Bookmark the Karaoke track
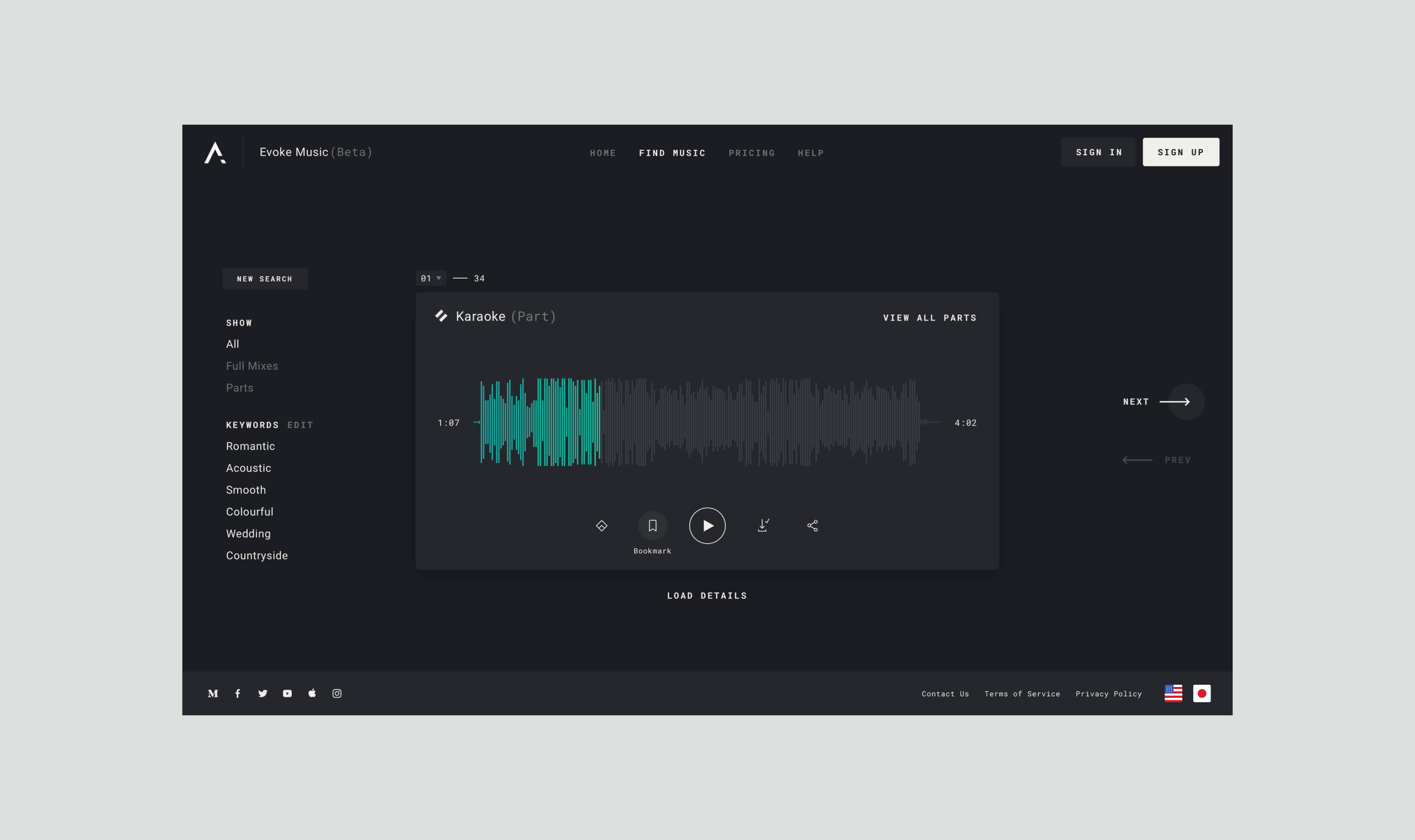Screen dimensions: 1415x840 [x=652, y=526]
